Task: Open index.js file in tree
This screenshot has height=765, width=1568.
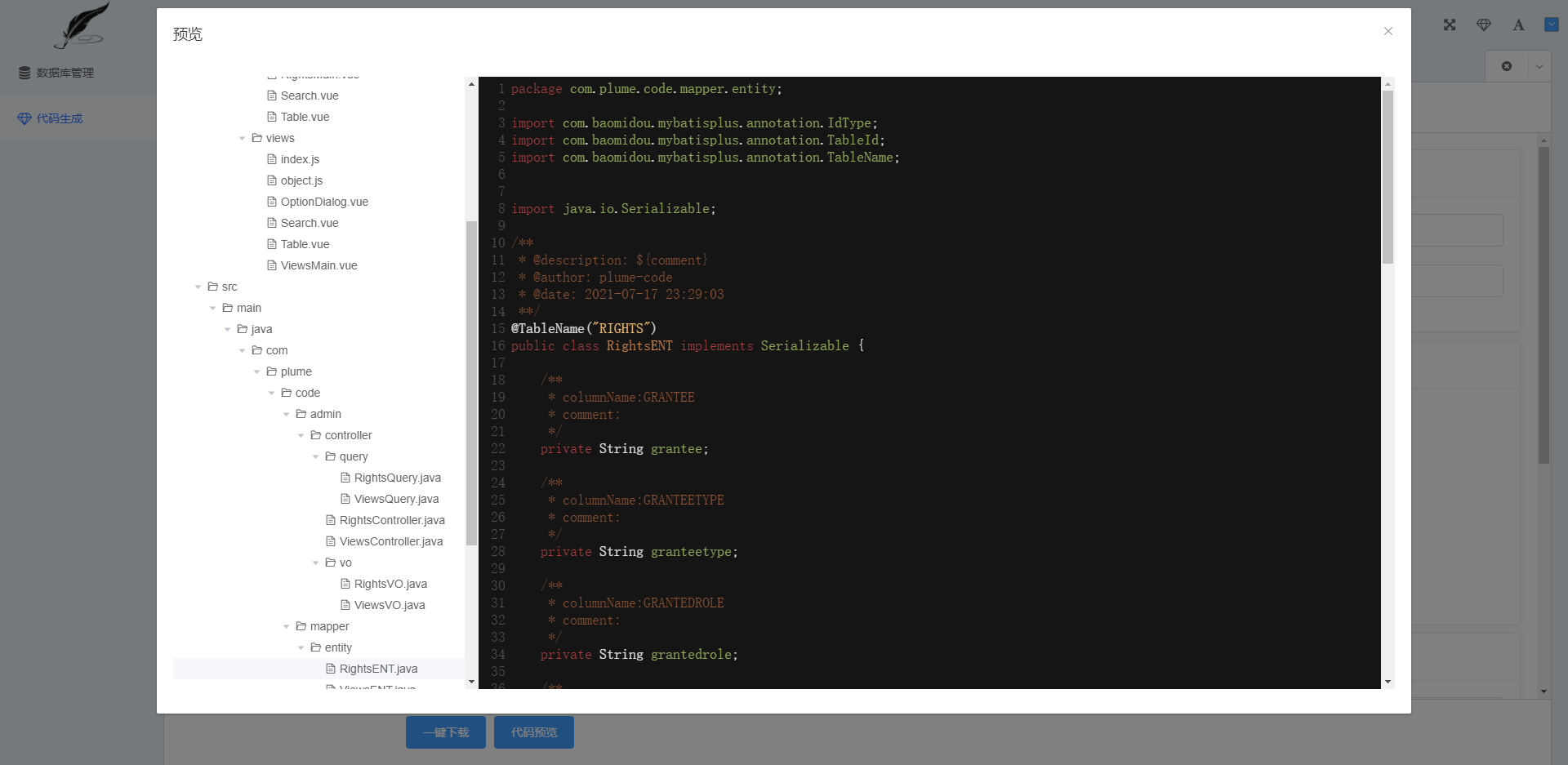Action: (300, 159)
